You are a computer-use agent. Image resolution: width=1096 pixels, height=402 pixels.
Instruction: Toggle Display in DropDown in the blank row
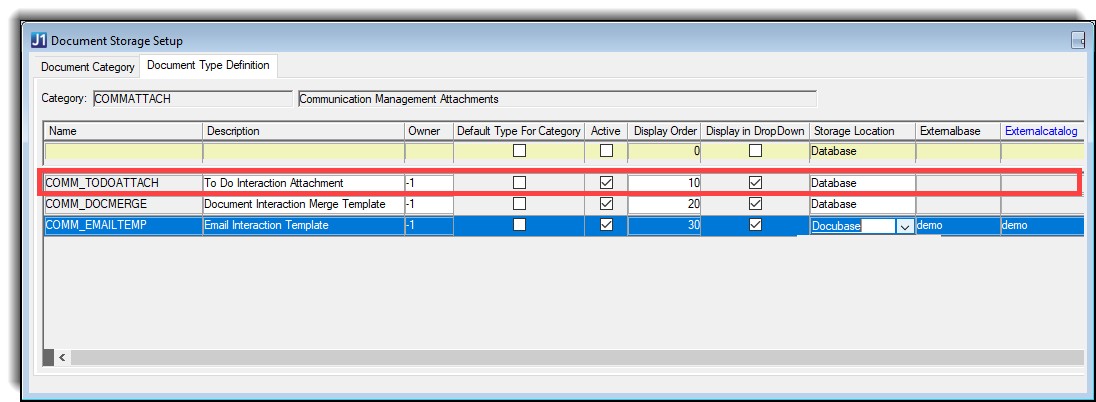[755, 150]
